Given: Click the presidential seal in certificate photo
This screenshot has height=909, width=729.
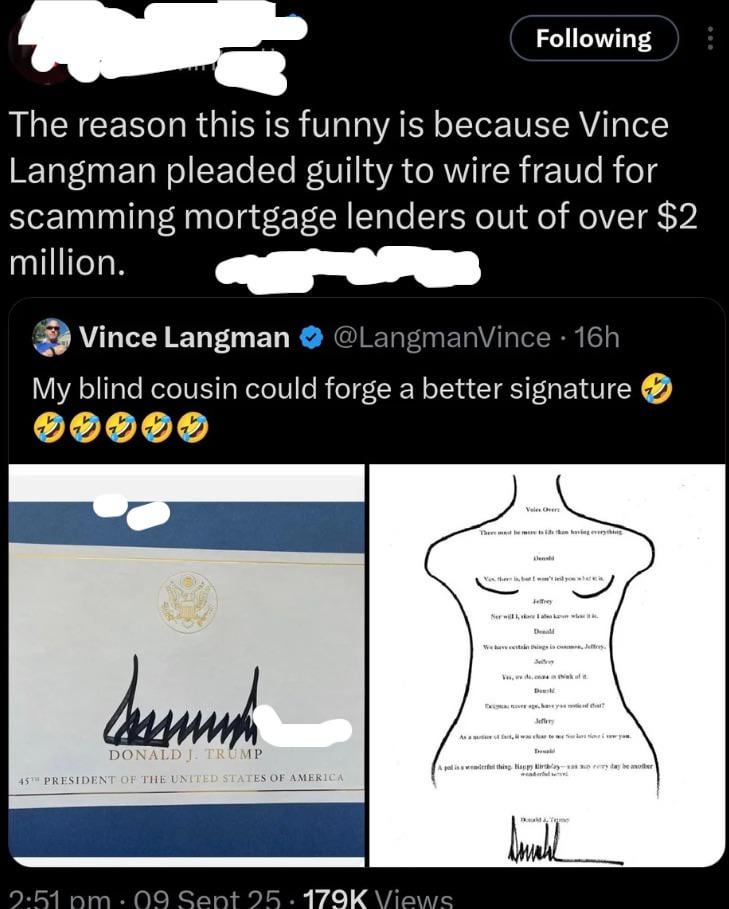Looking at the screenshot, I should click(x=188, y=602).
